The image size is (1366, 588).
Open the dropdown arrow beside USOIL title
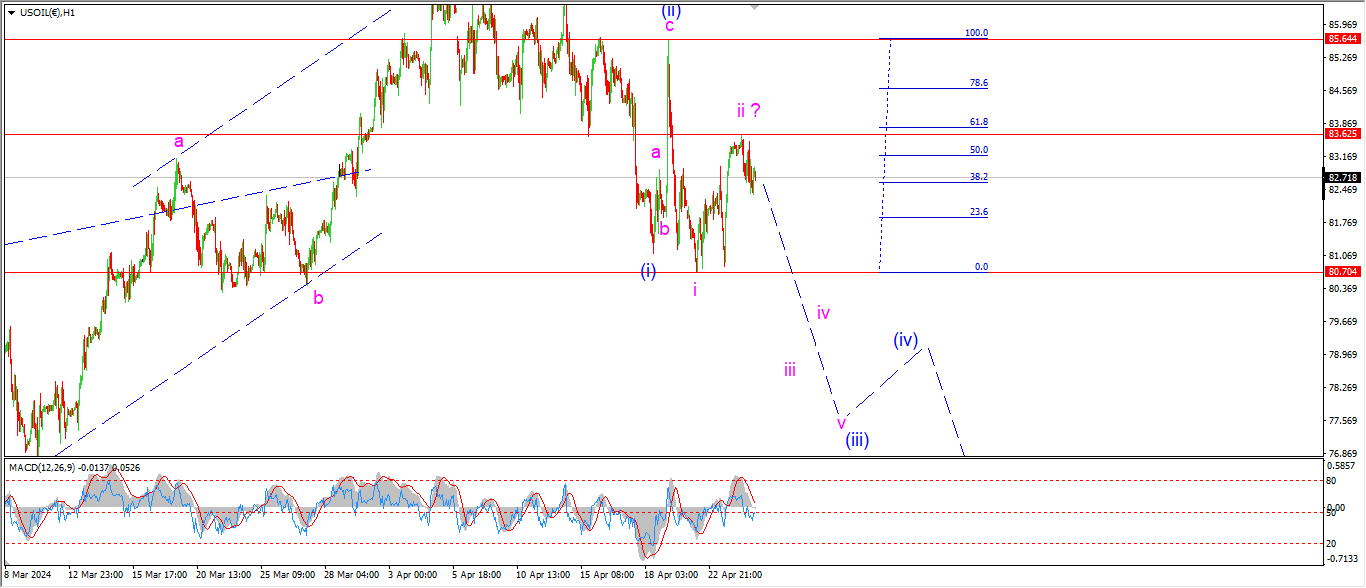10,12
